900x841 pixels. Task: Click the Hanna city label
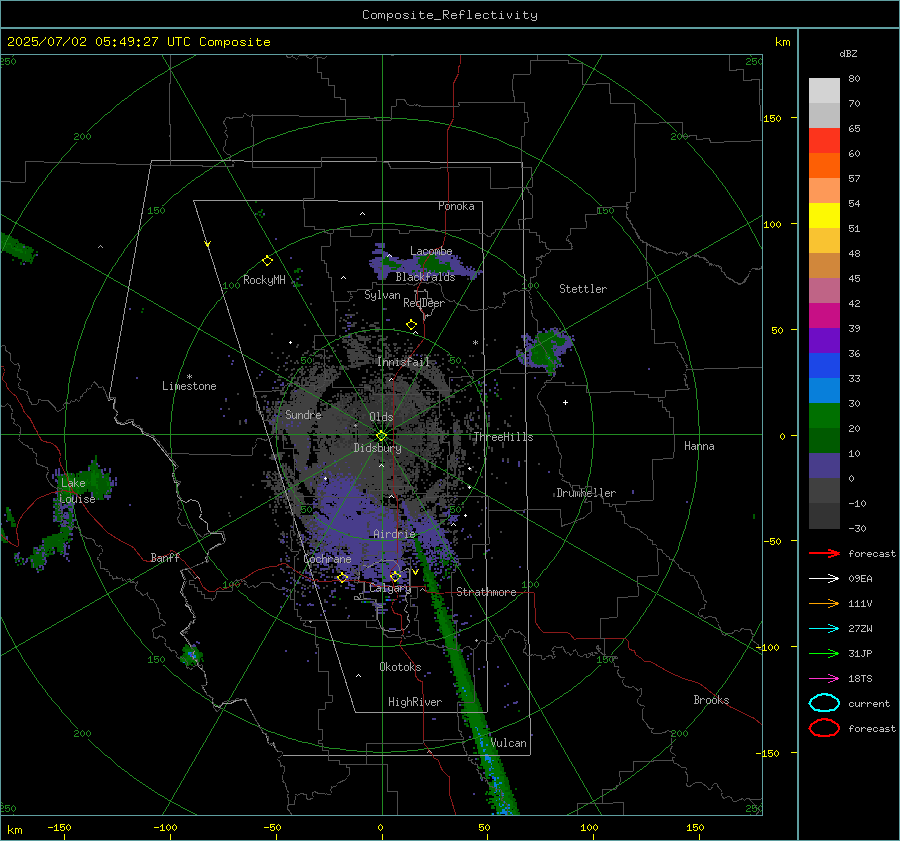(699, 446)
